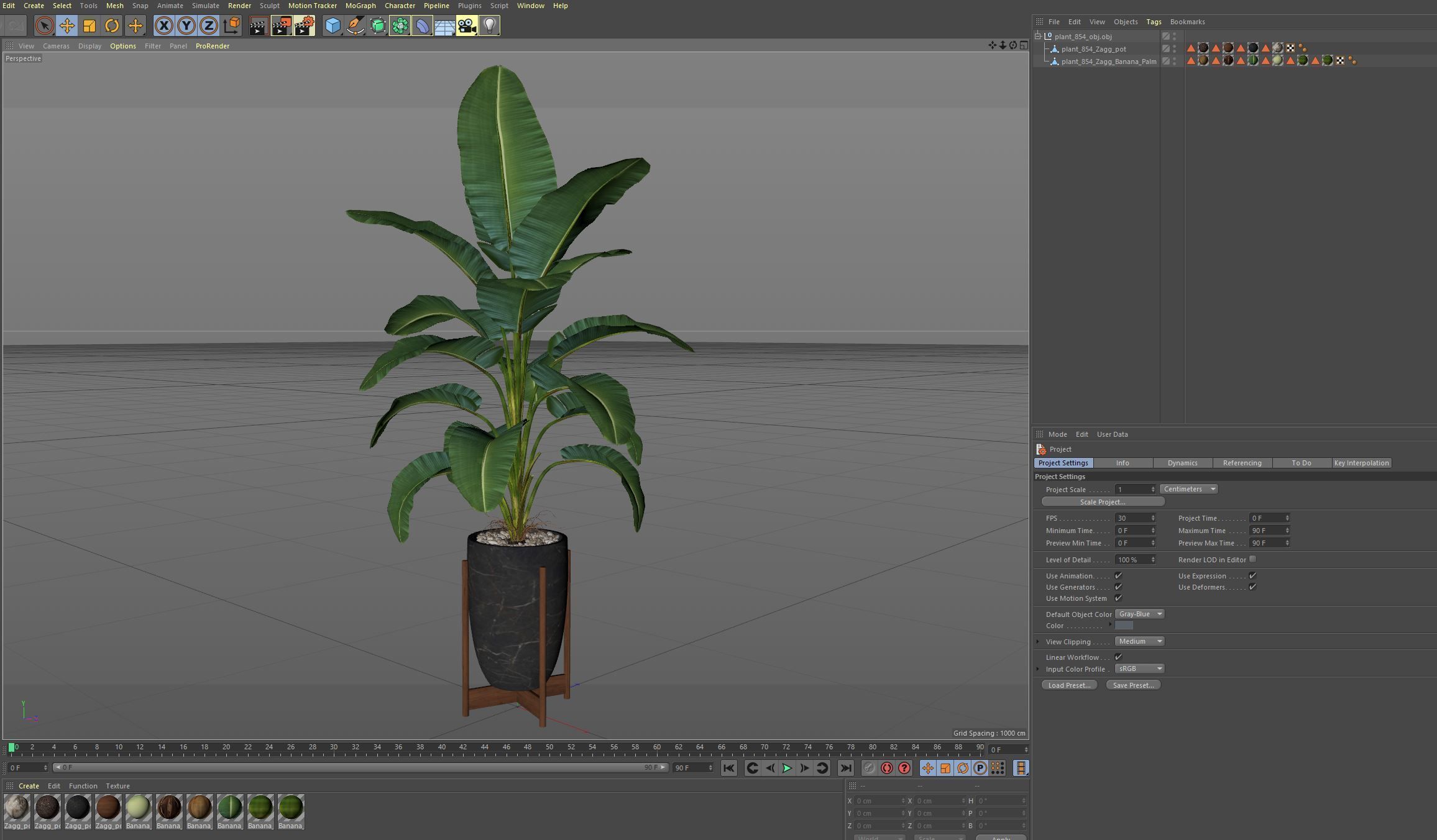The width and height of the screenshot is (1437, 840).
Task: Open the Subdivision Surface generators icon
Action: [378, 25]
